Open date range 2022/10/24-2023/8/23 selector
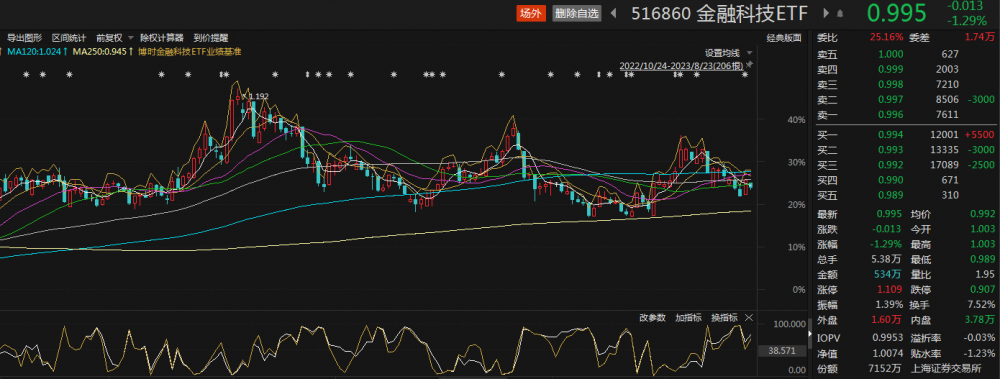This screenshot has height=379, width=1000. [681, 65]
